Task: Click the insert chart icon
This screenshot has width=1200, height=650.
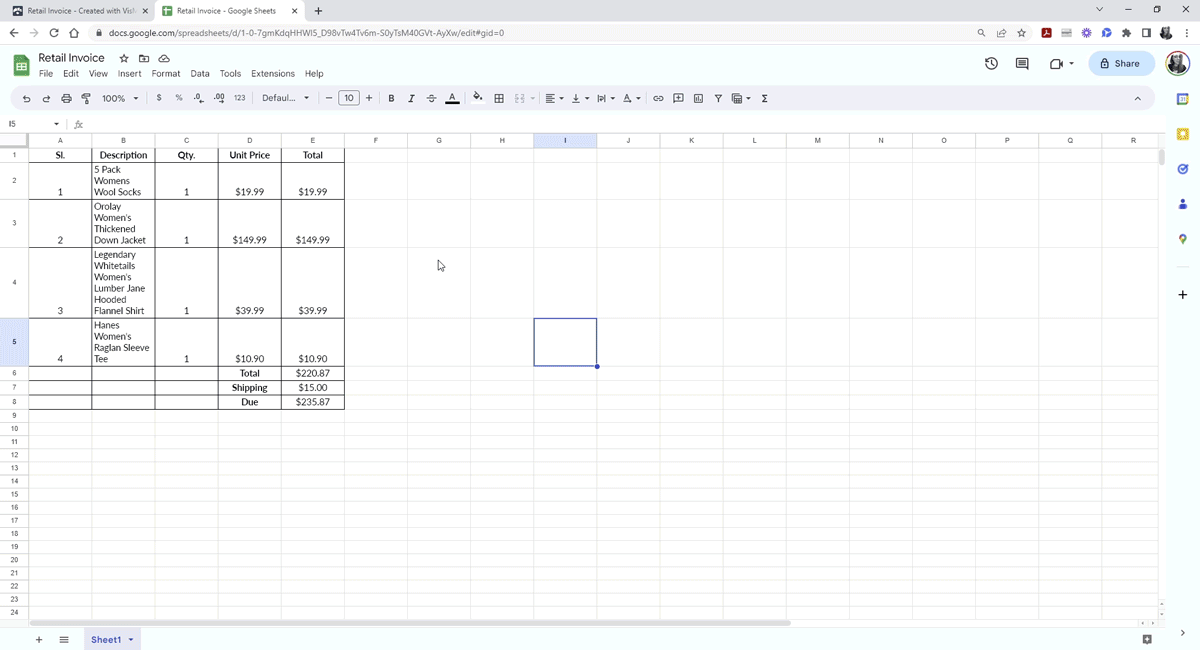Action: 698,98
